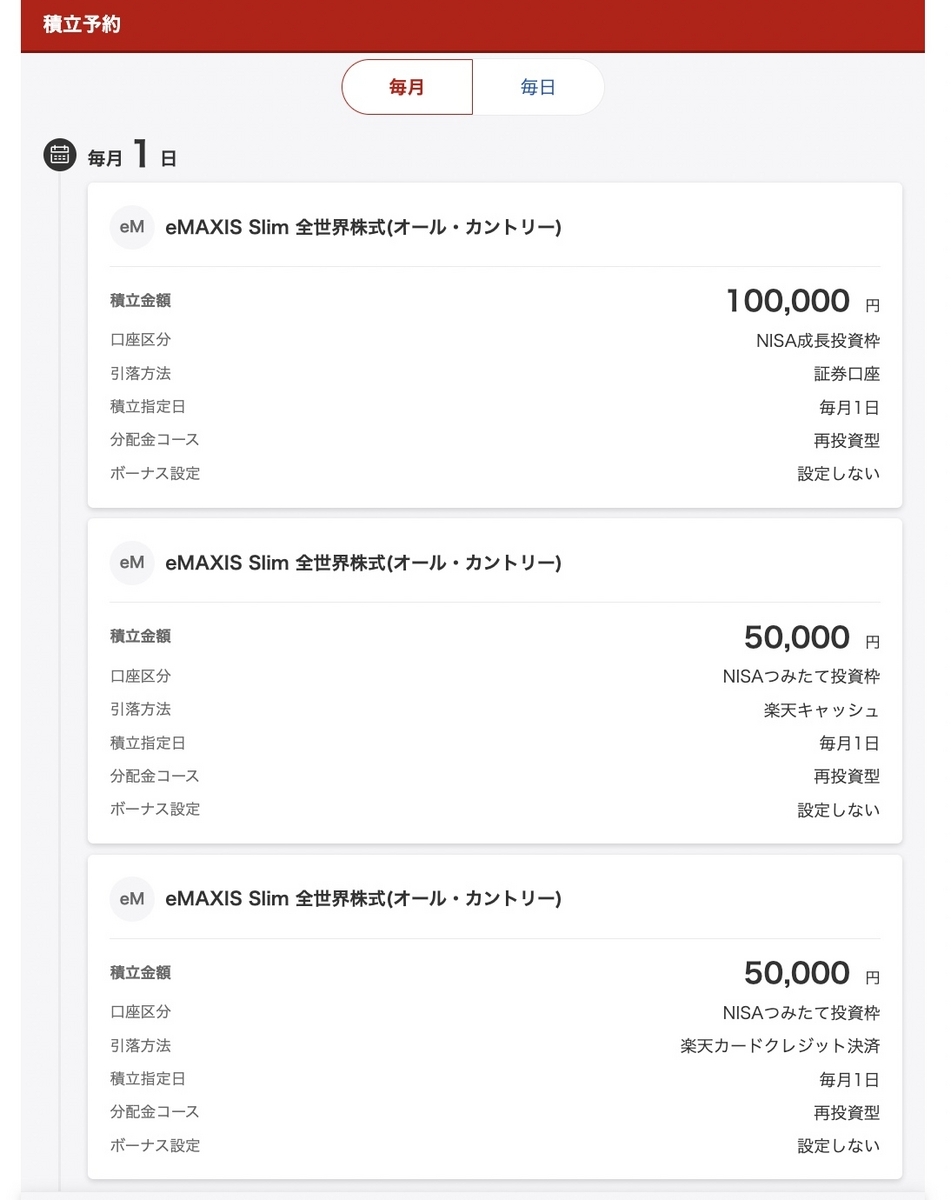Screen dimensions: 951x1200
Task: Click the eM fund icon in second card
Action: click(132, 563)
